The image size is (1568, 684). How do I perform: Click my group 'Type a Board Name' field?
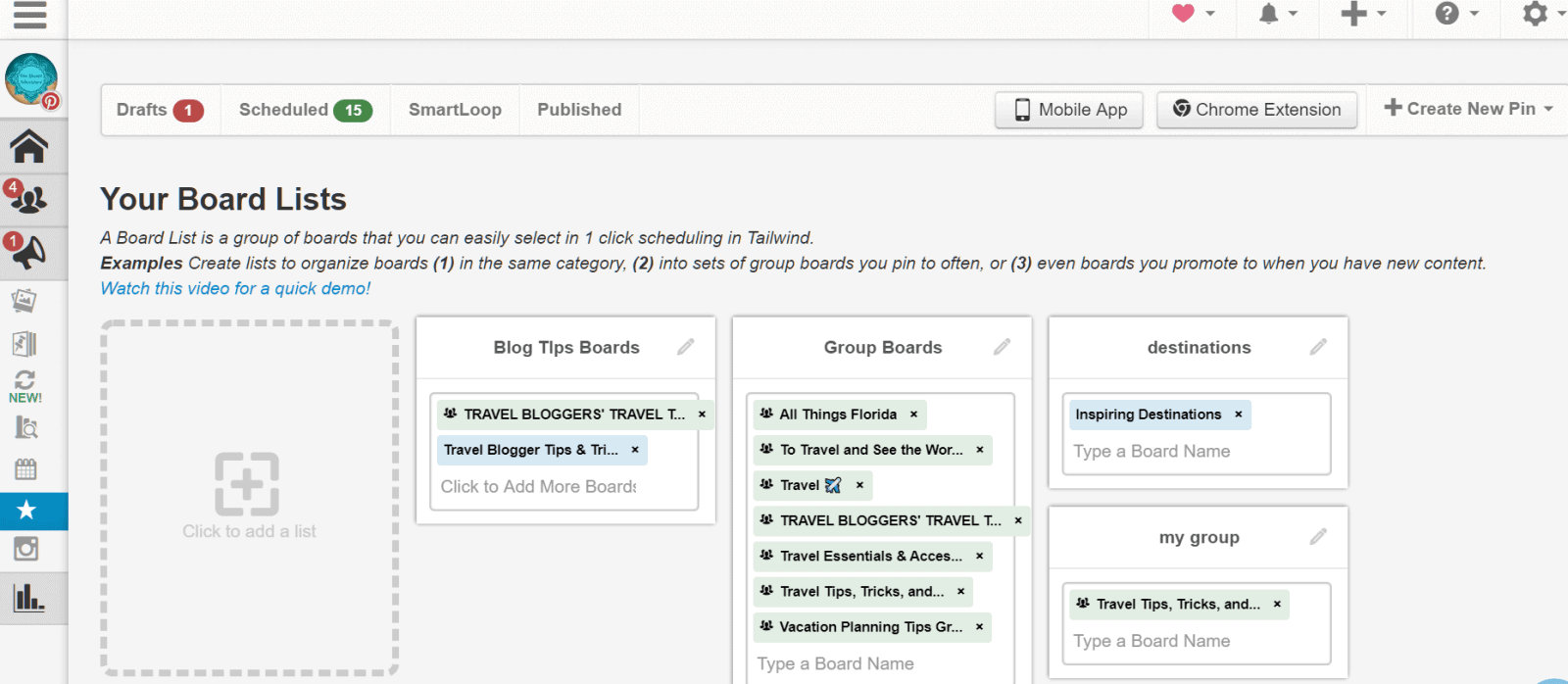click(1151, 641)
